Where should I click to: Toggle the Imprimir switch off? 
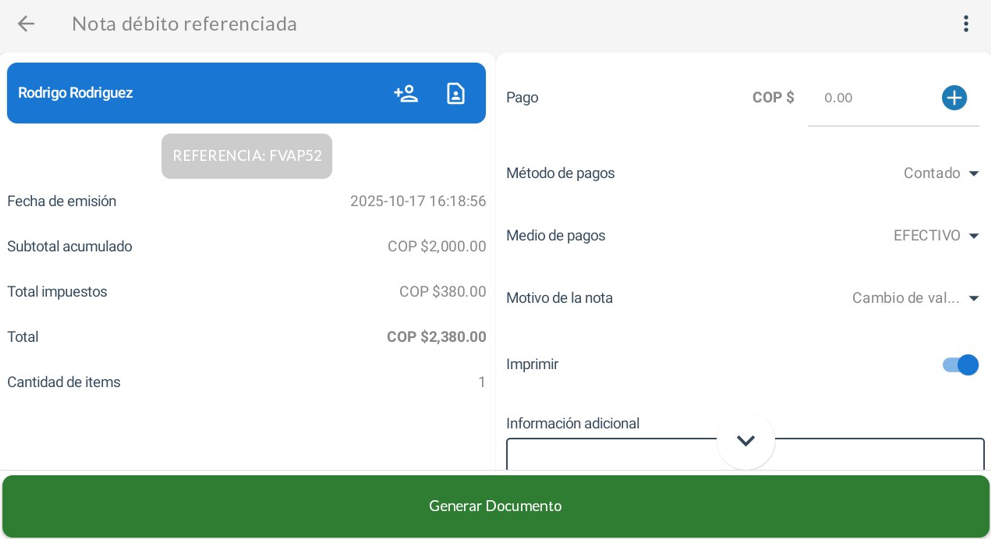[x=960, y=365]
